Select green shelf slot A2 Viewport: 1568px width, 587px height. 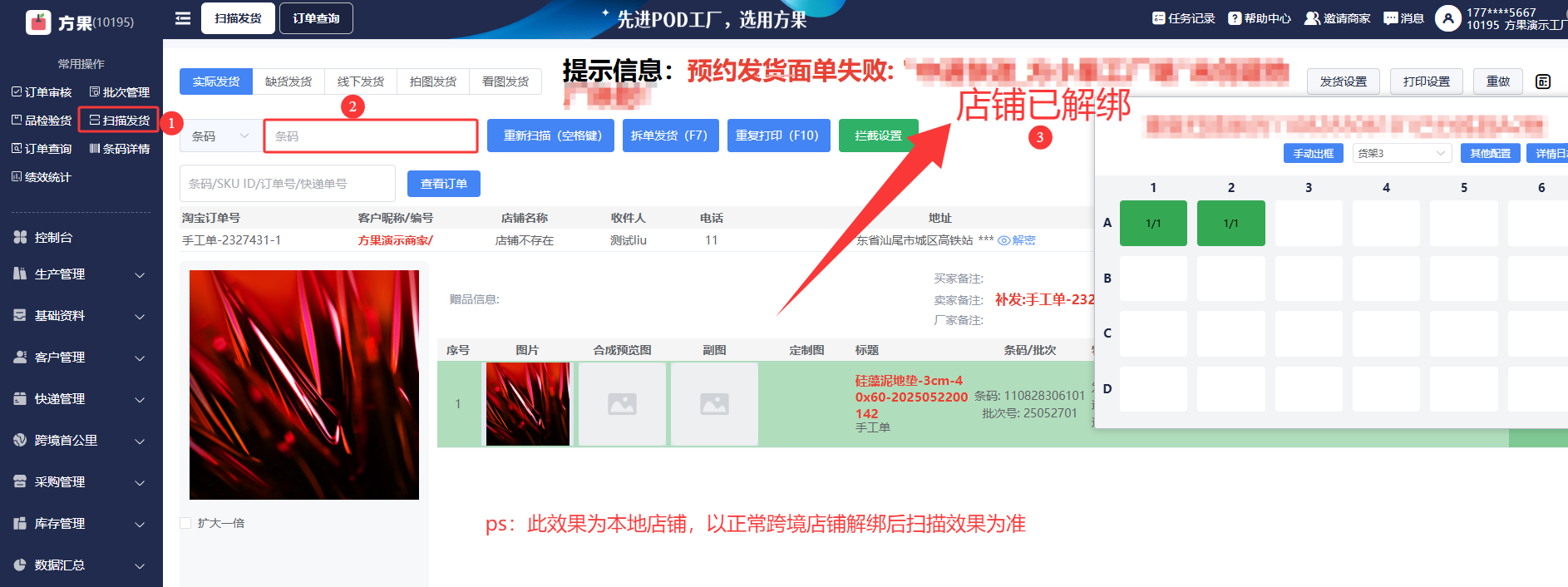(1231, 223)
